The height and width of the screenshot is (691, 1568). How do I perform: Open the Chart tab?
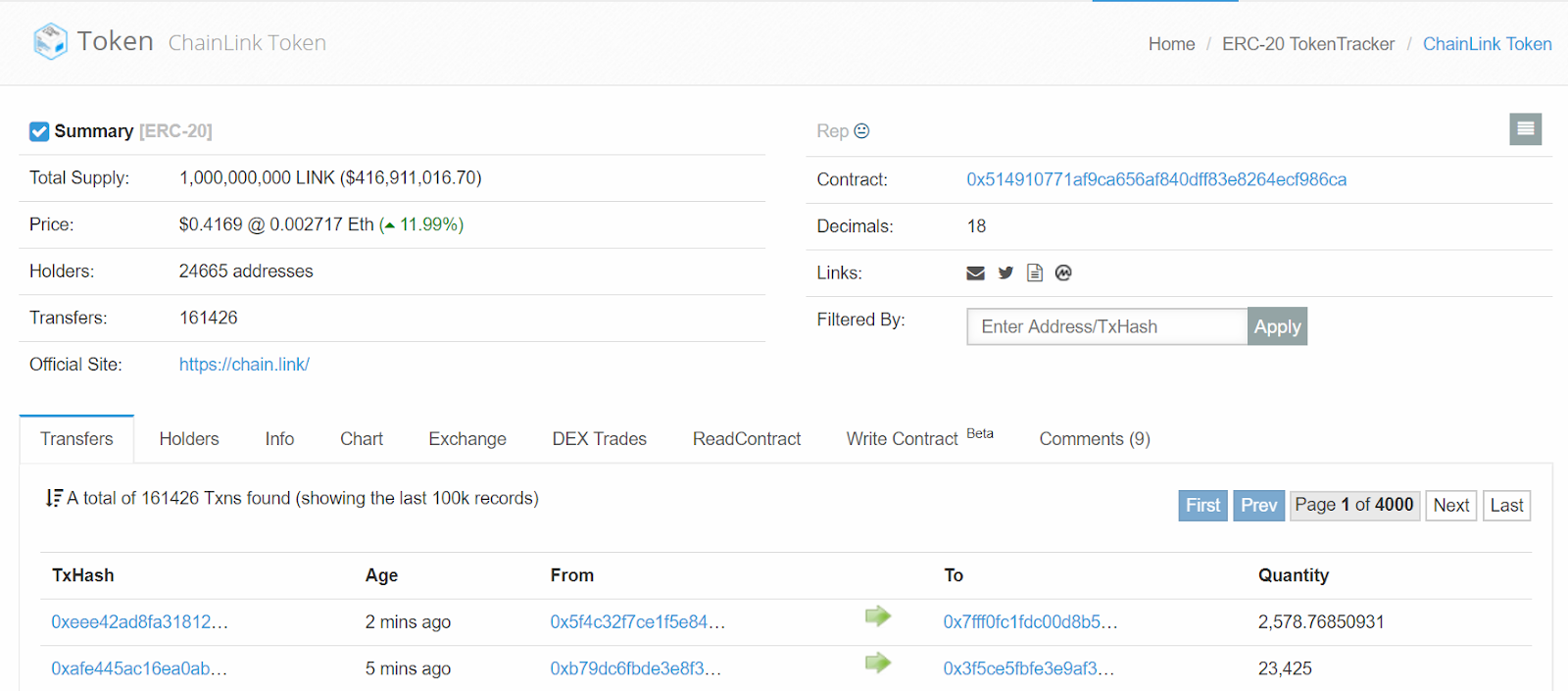click(x=362, y=439)
